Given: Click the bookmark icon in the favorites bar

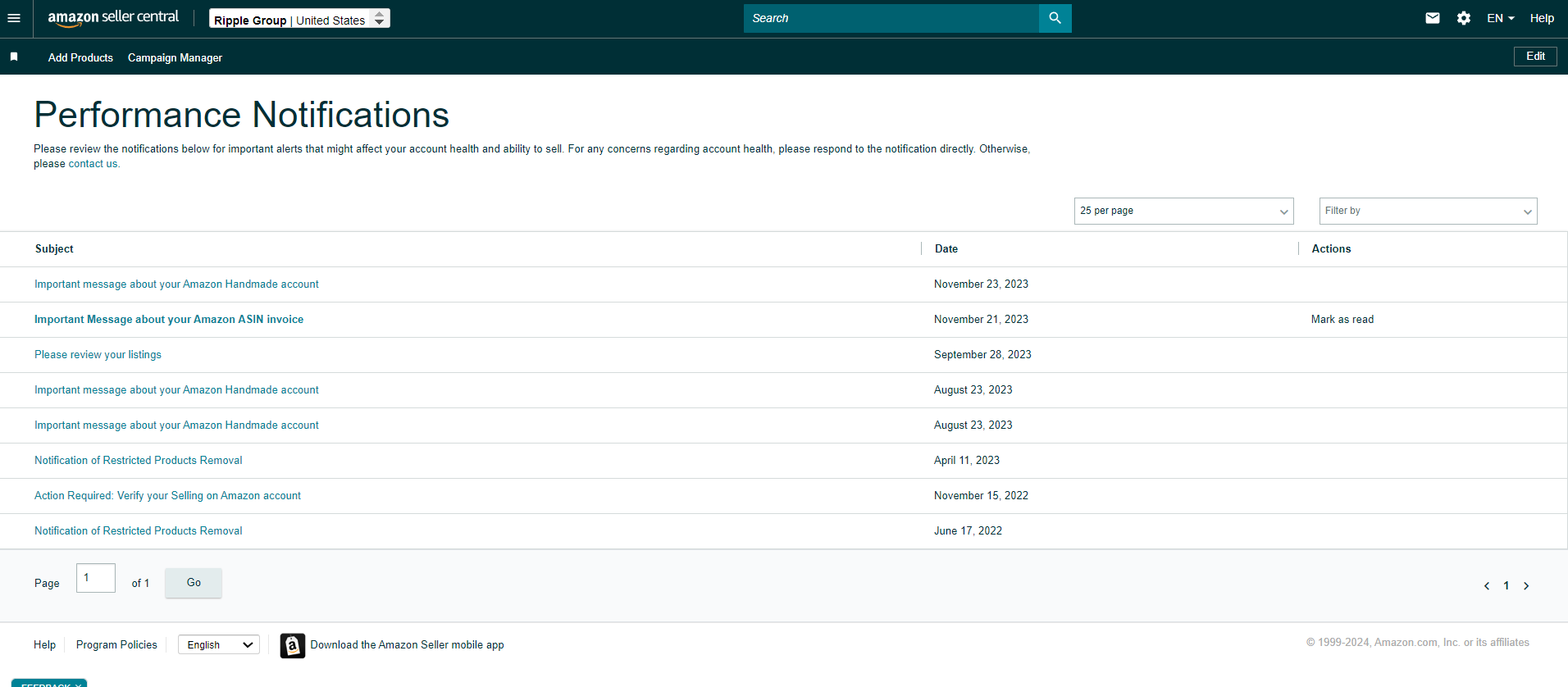Looking at the screenshot, I should [14, 57].
